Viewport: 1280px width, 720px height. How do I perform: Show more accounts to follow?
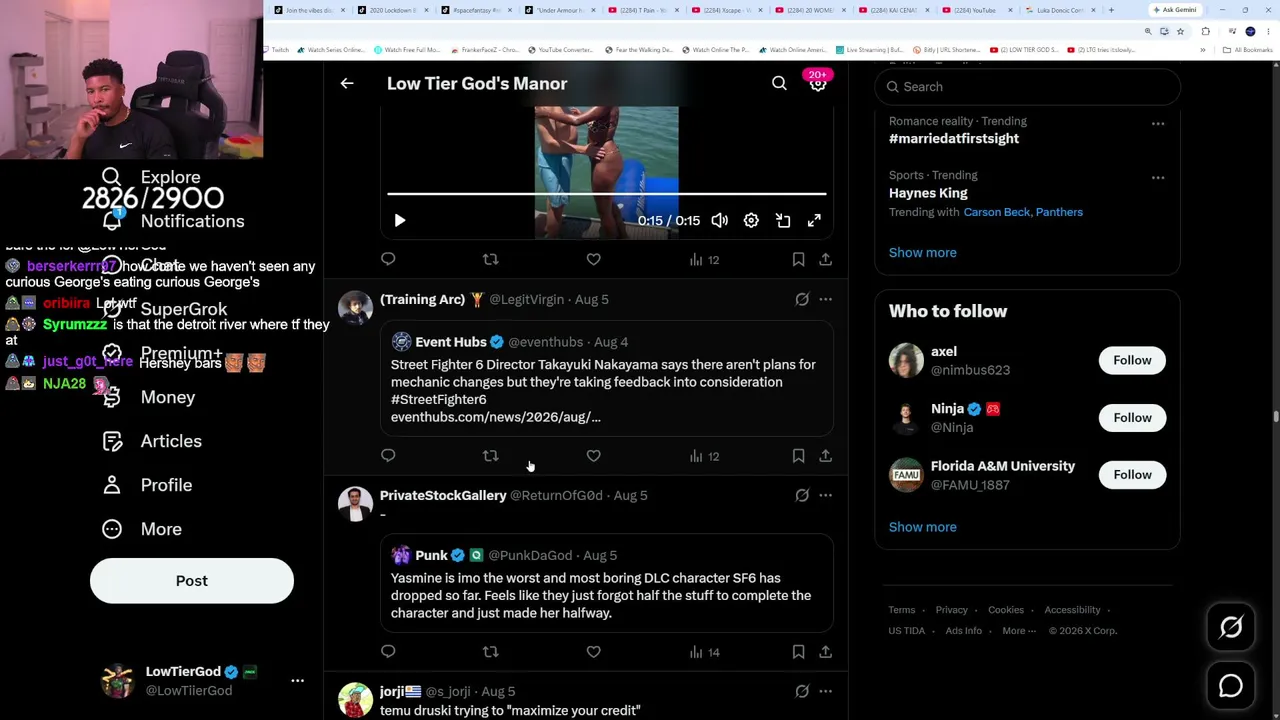click(x=922, y=527)
